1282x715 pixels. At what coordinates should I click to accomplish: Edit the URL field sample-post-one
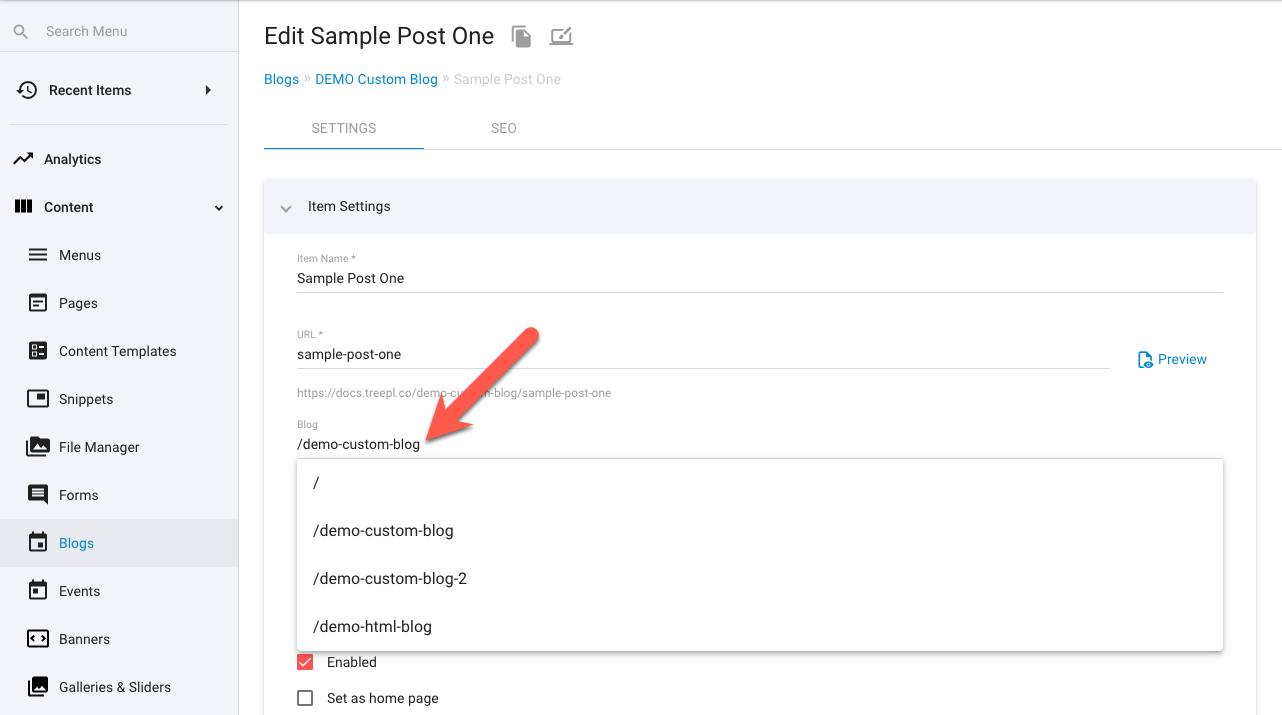(703, 354)
